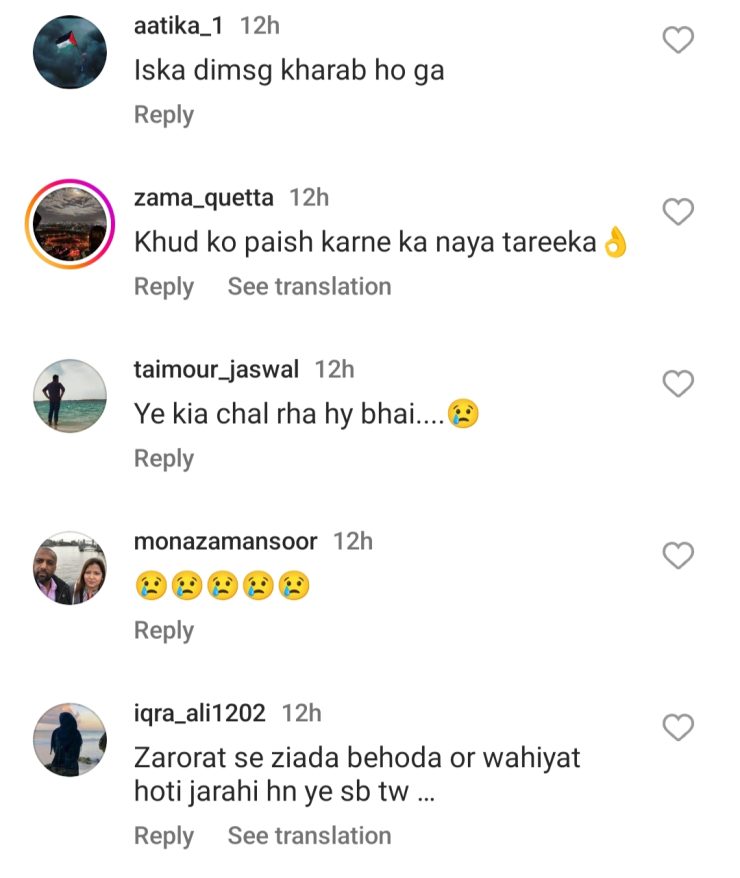View zama_quetta's story ring avatar
The width and height of the screenshot is (740, 878).
click(x=70, y=224)
